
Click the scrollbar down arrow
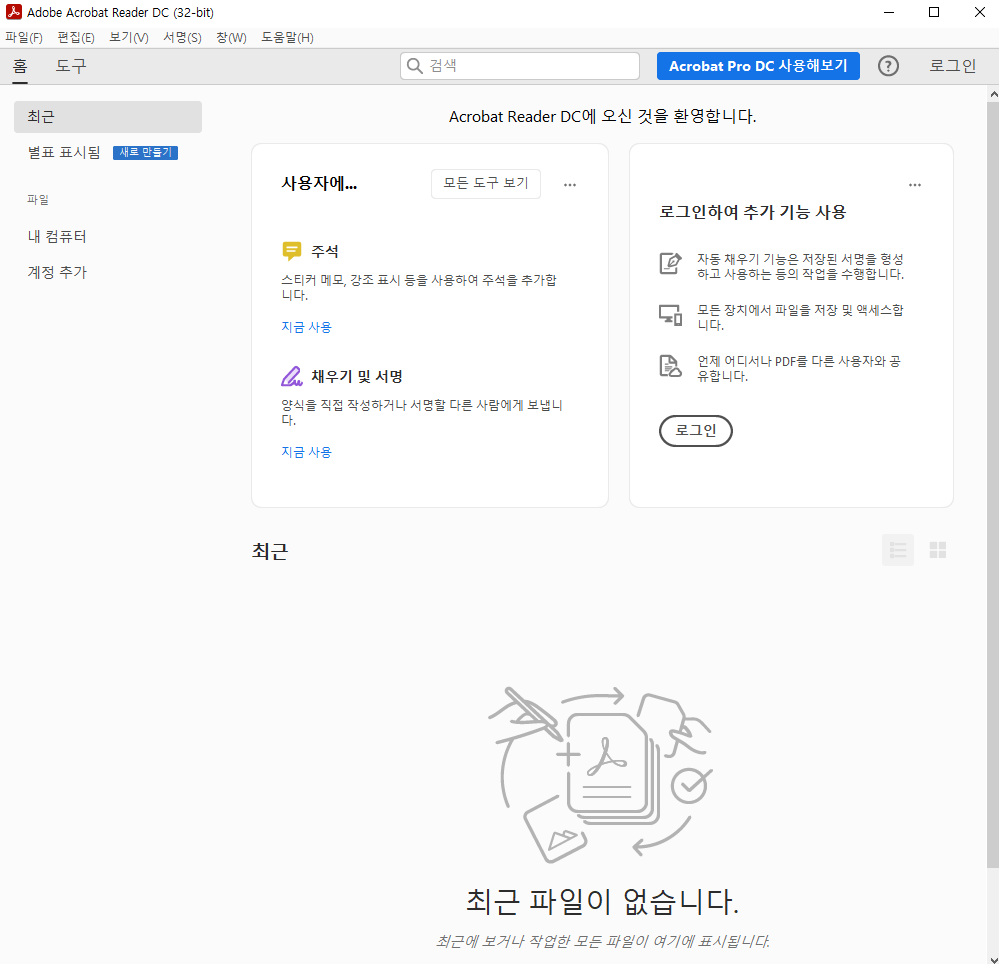point(993,960)
